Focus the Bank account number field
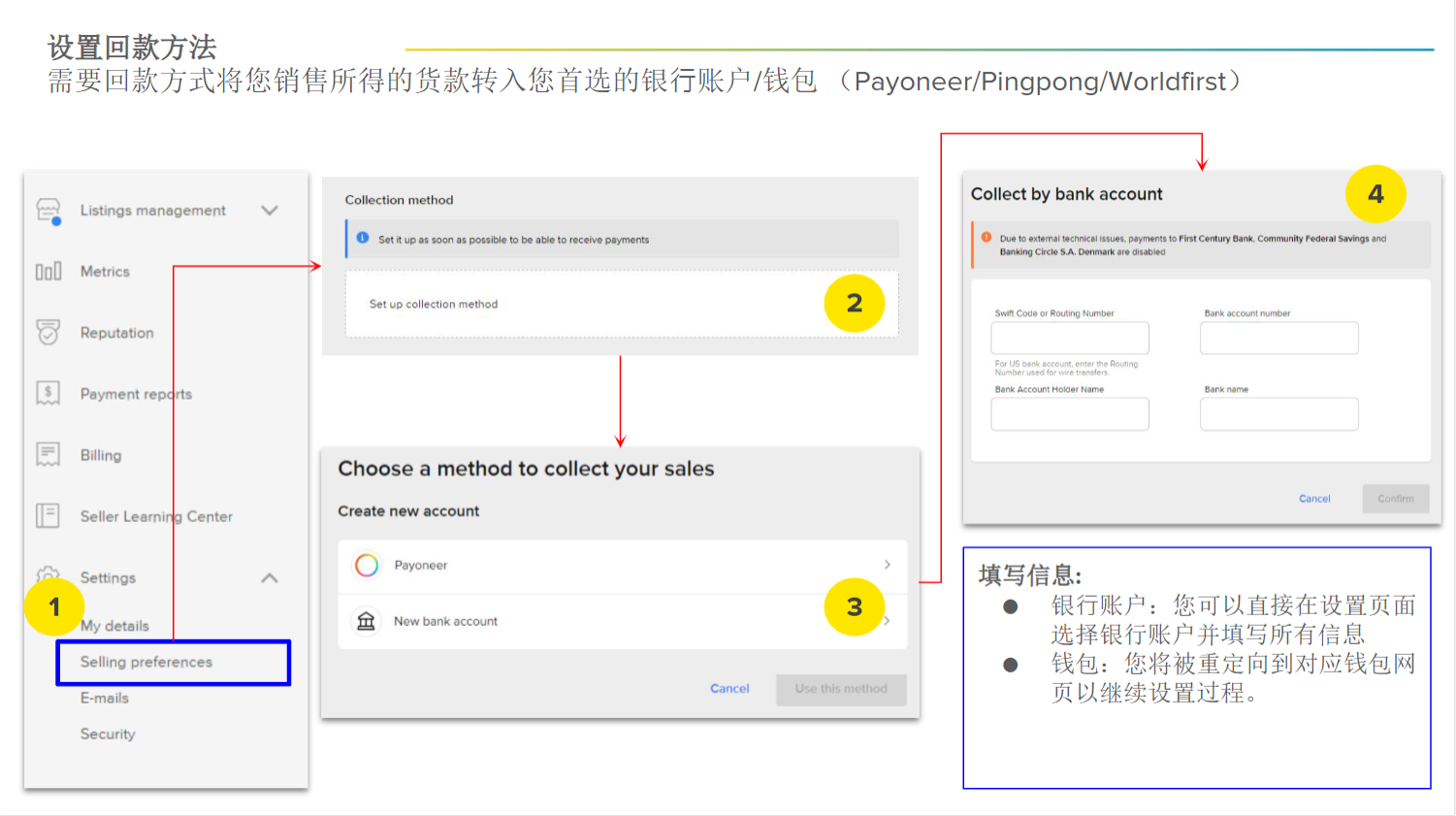1456x816 pixels. pyautogui.click(x=1279, y=338)
